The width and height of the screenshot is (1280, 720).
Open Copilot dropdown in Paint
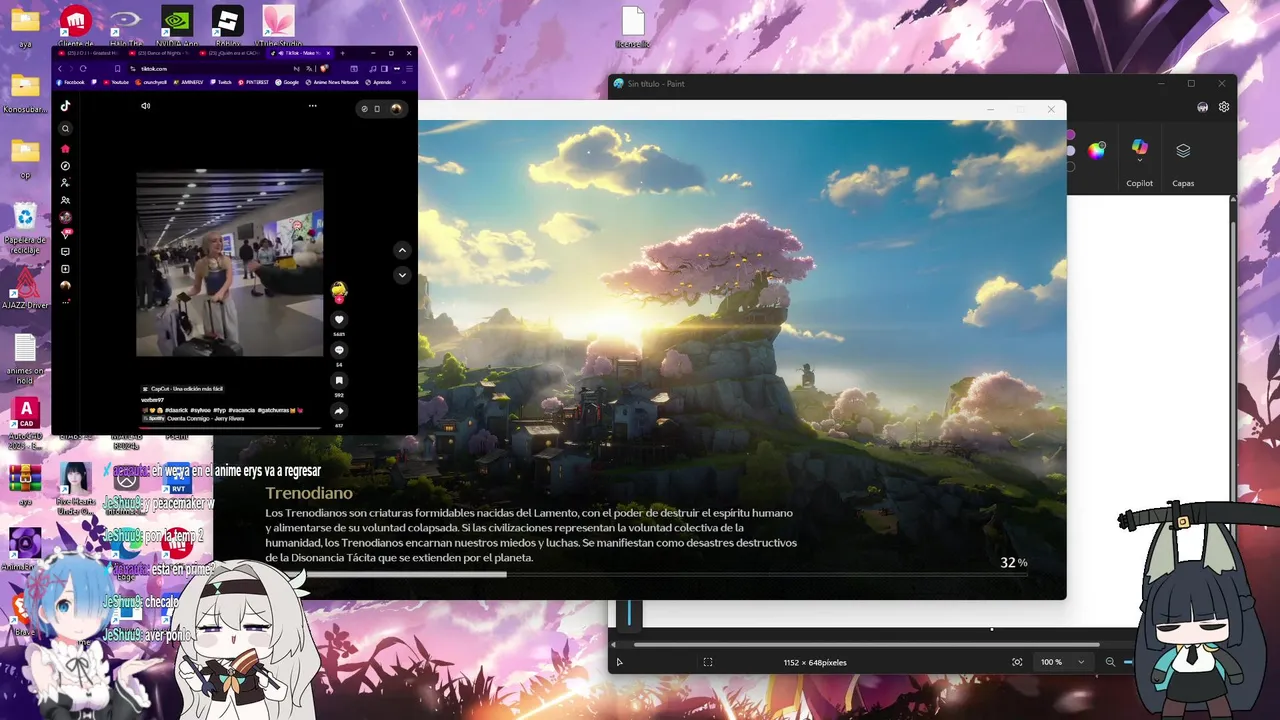(1139, 160)
